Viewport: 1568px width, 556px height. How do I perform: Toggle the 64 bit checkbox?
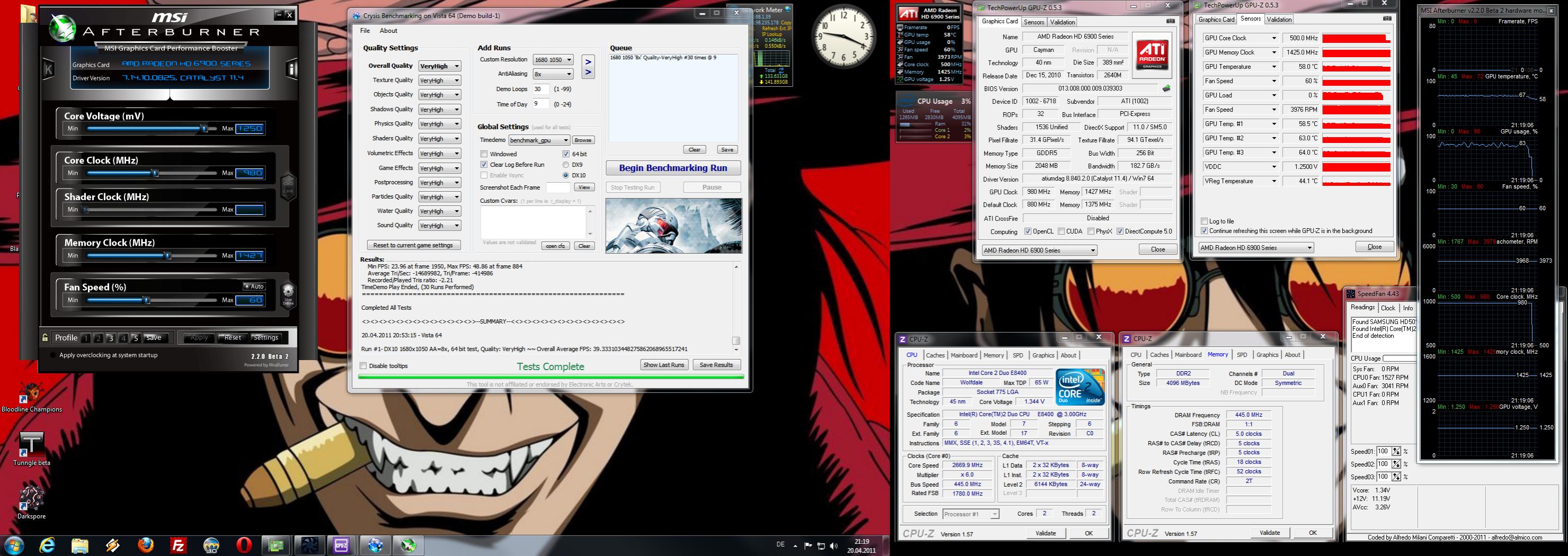tap(566, 154)
